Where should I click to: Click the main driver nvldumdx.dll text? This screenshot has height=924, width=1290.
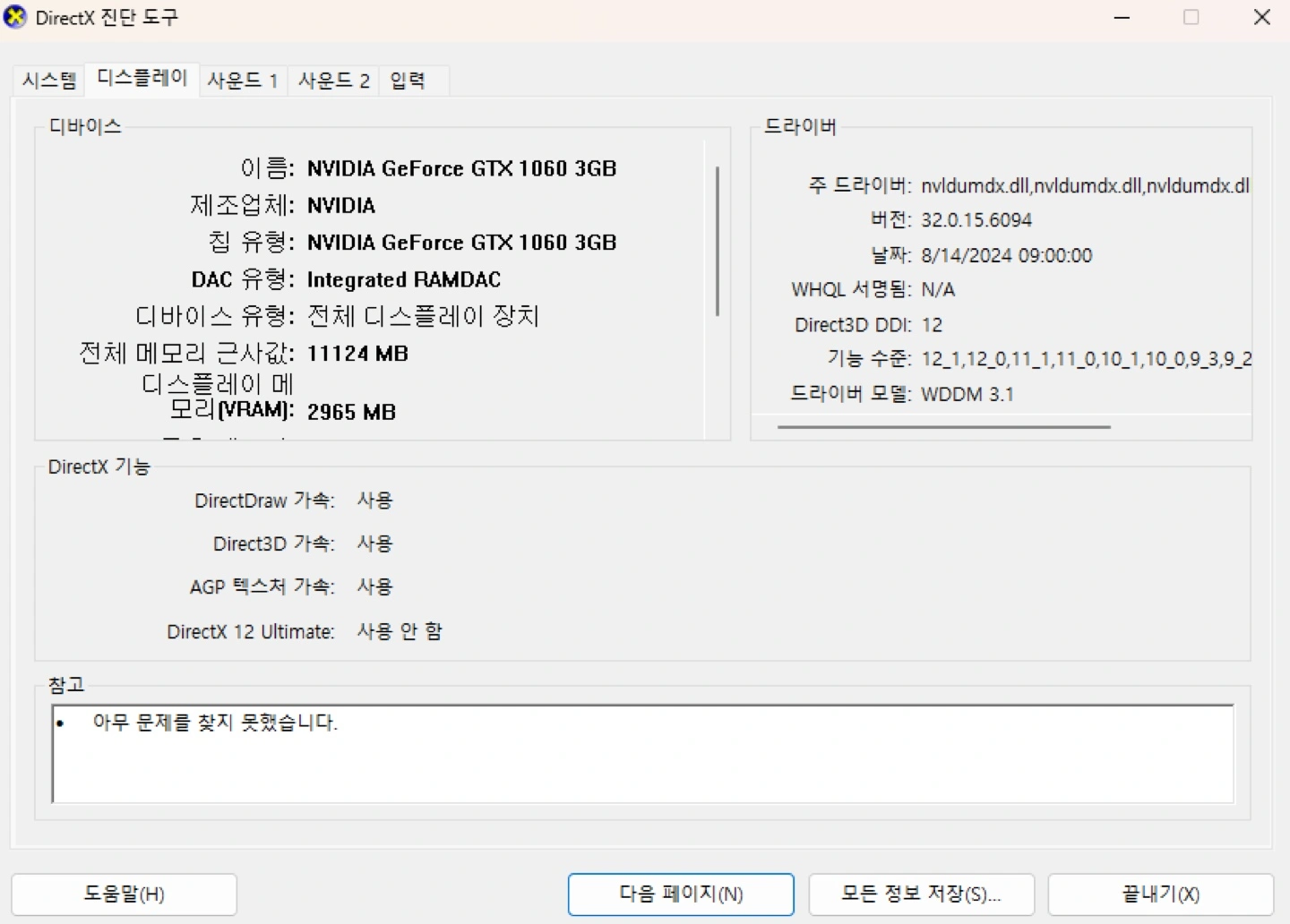coord(1085,186)
